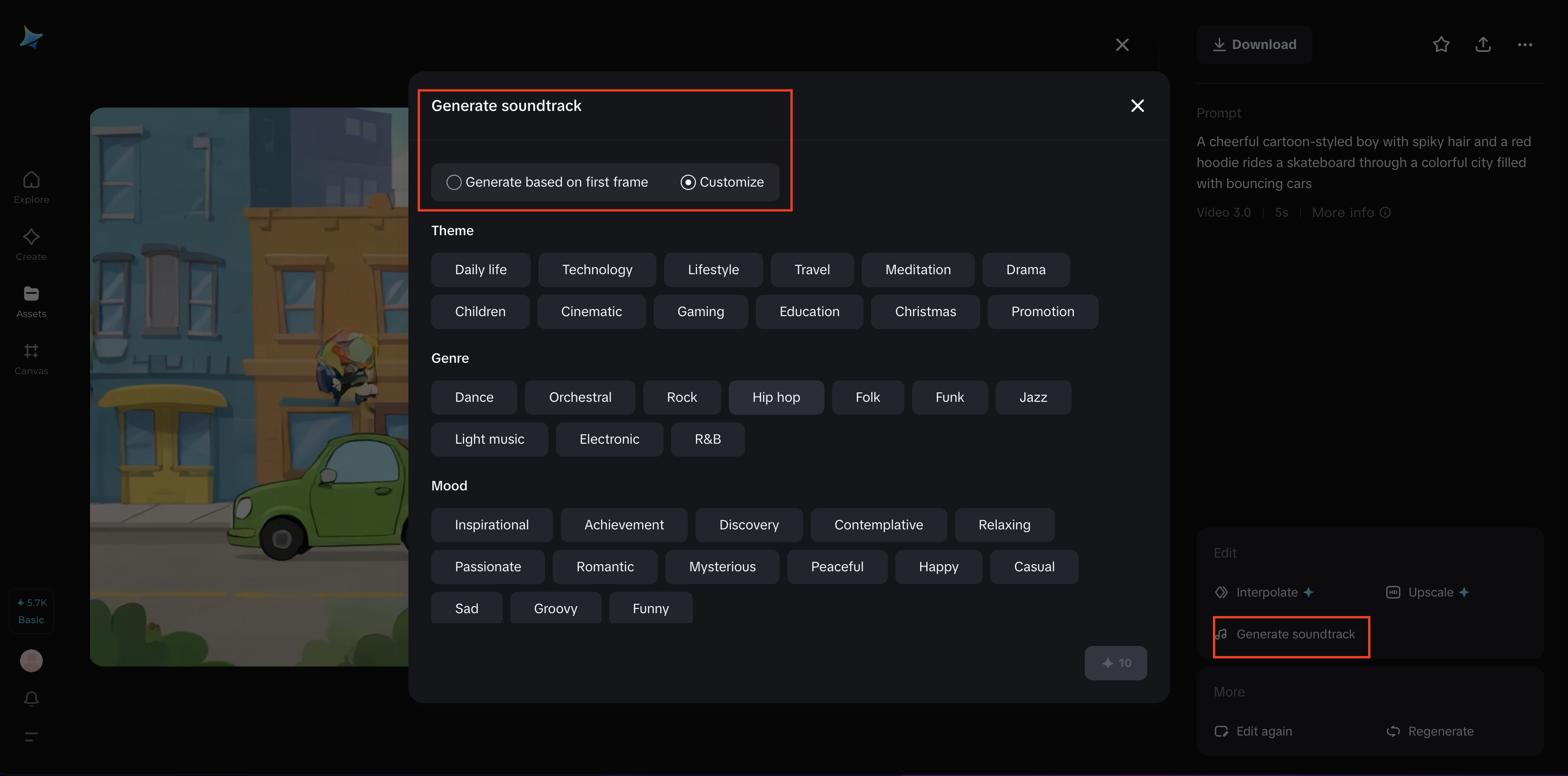
Task: Click the user profile avatar
Action: [31, 660]
